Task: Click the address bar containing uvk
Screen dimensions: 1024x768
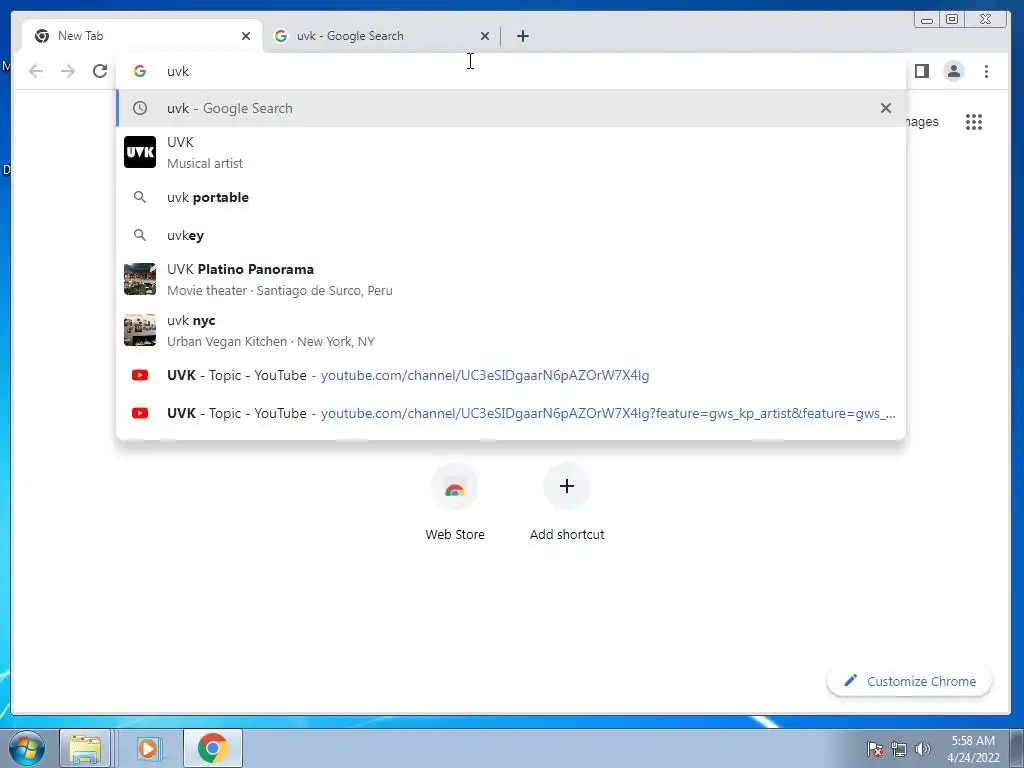Action: tap(511, 71)
